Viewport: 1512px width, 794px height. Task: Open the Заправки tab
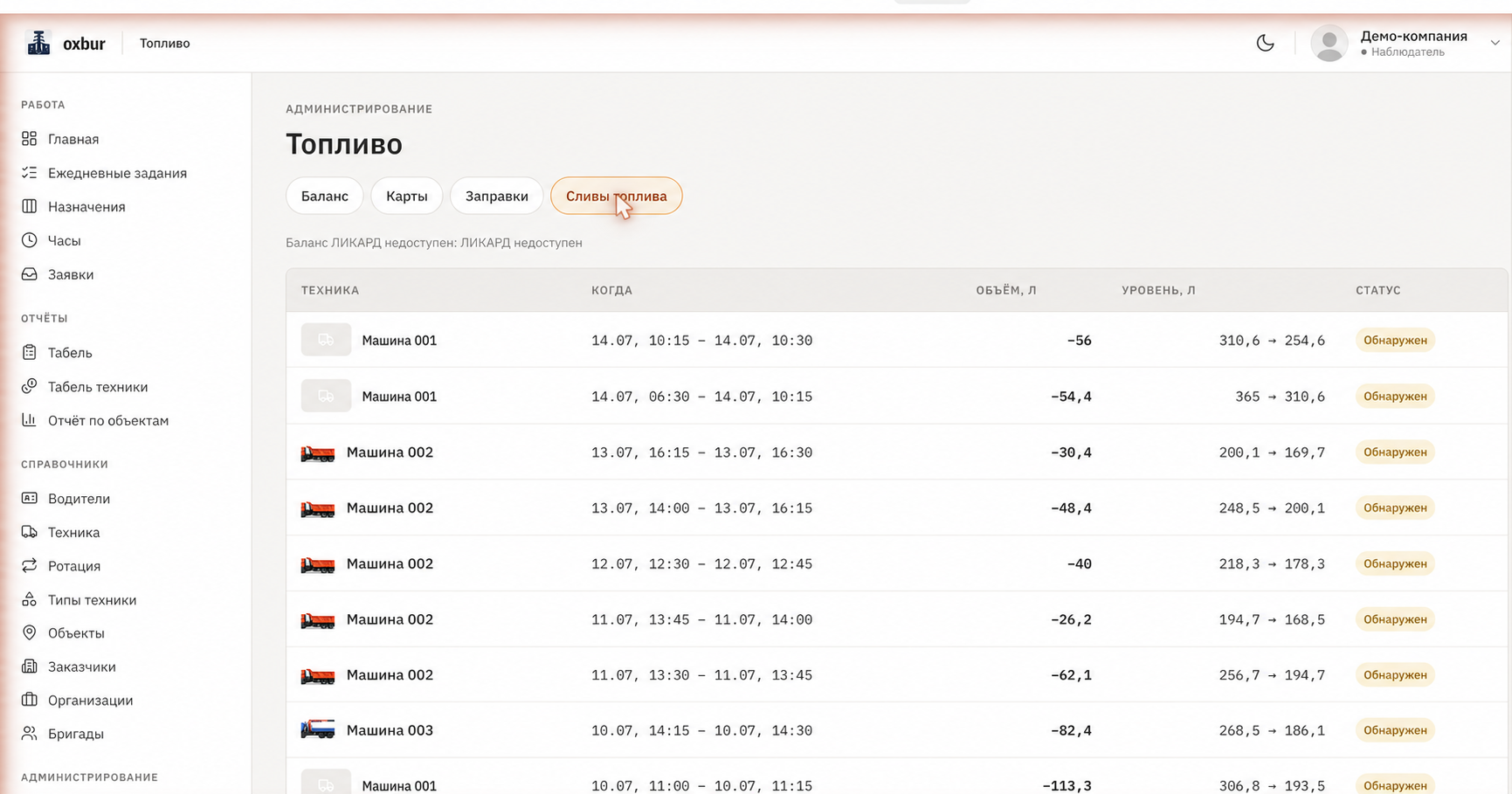497,196
